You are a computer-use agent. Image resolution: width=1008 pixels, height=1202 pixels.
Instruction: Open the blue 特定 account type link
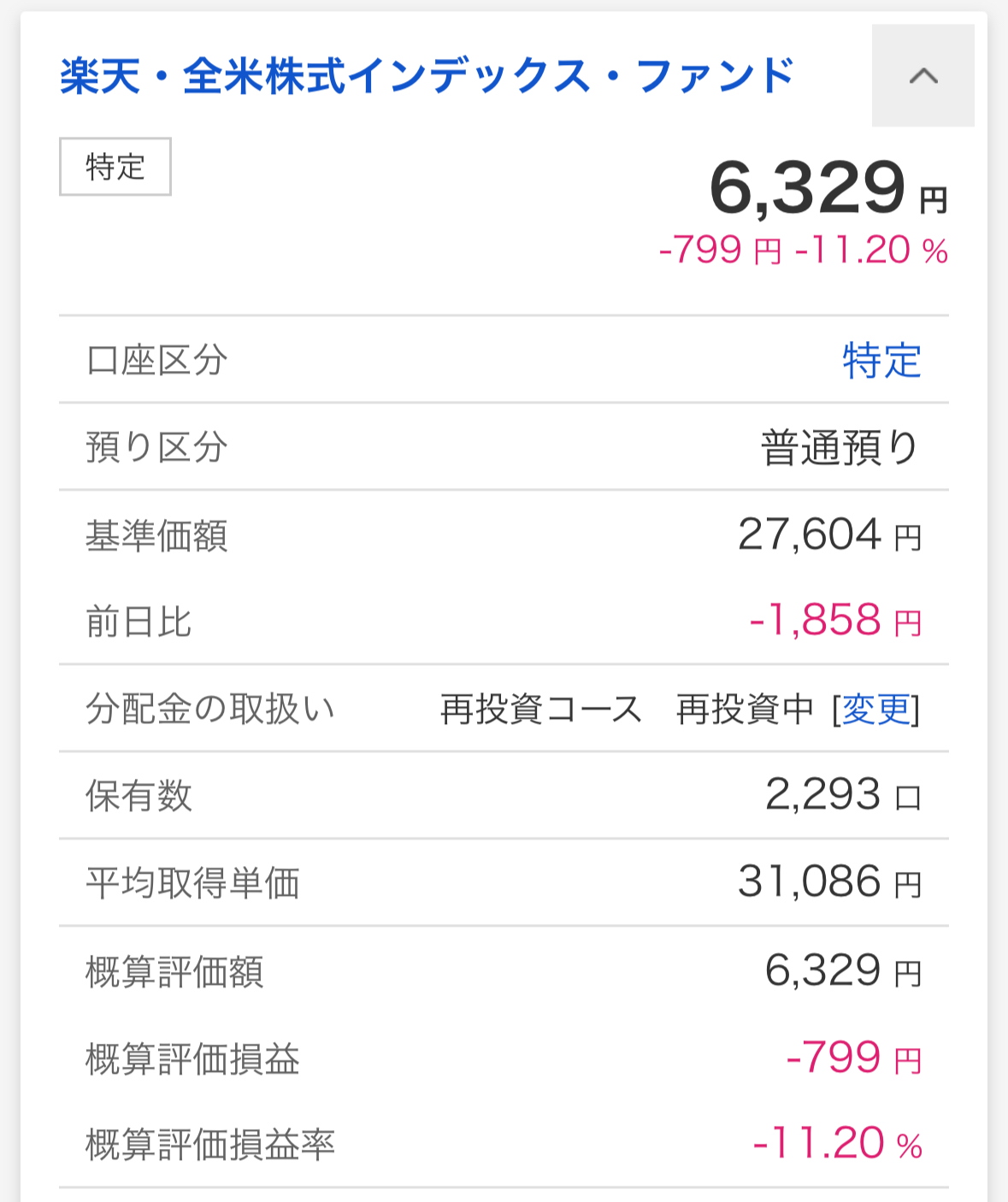[x=881, y=361]
